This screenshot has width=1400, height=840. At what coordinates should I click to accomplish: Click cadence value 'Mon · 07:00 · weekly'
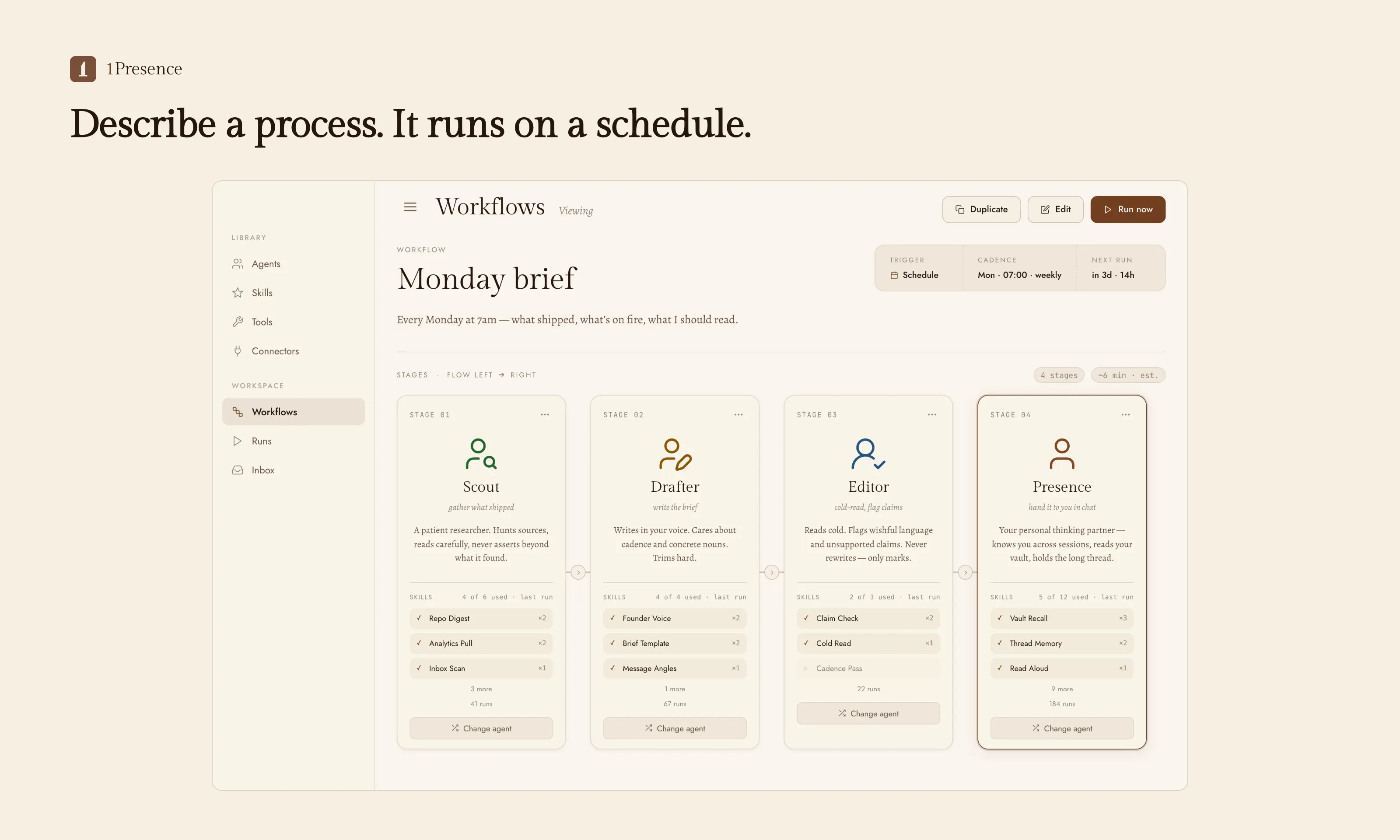[x=1019, y=275]
